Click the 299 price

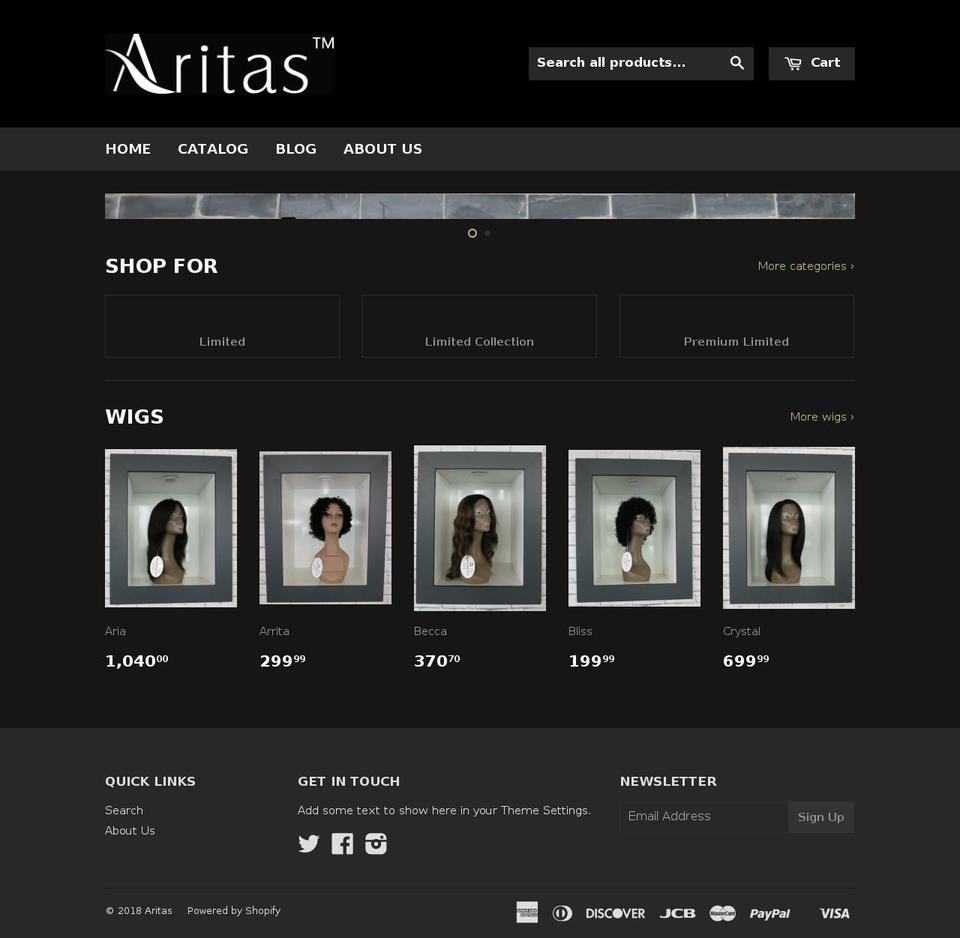[x=282, y=661]
